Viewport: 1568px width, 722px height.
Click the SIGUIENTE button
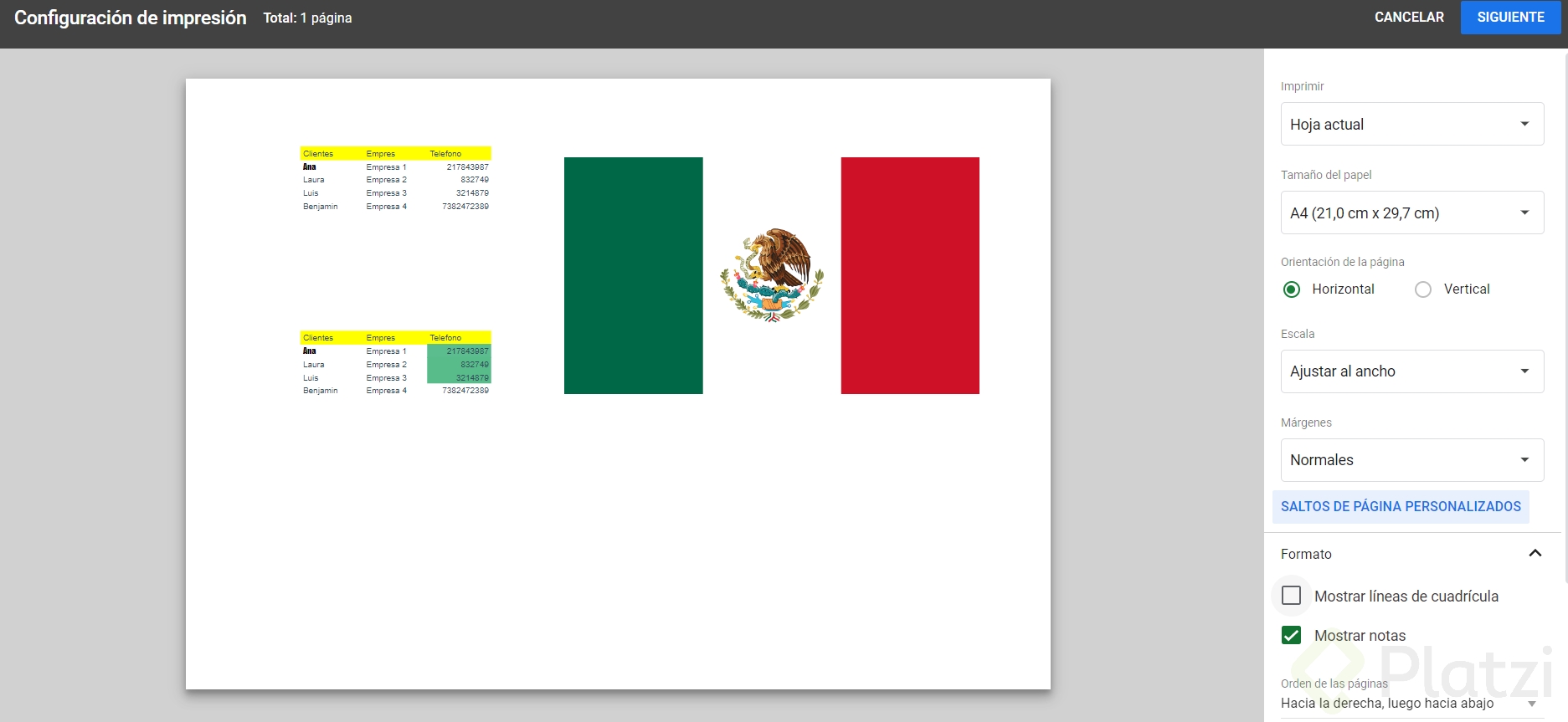(x=1510, y=18)
